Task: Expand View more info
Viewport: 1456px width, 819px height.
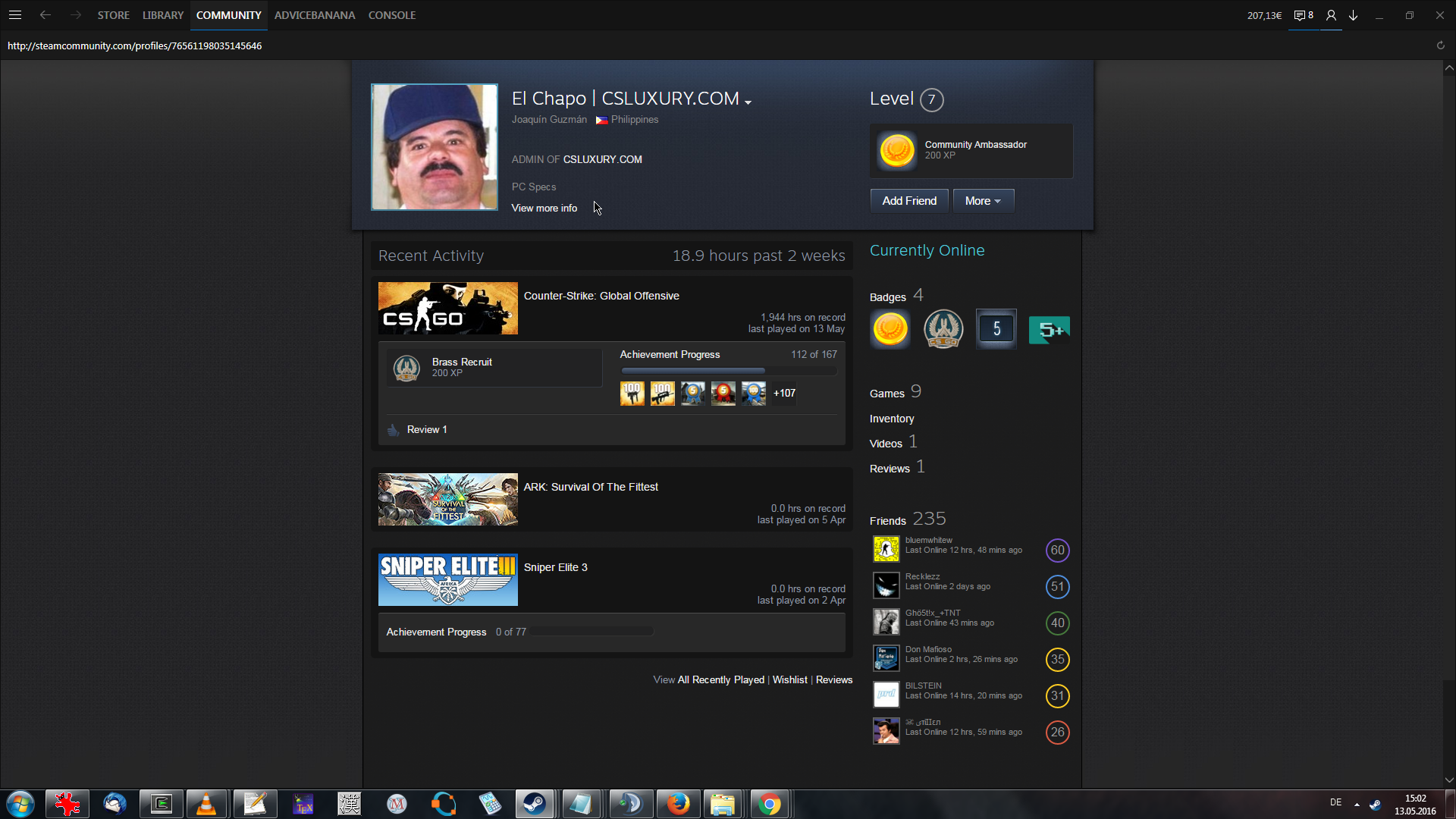Action: point(544,209)
